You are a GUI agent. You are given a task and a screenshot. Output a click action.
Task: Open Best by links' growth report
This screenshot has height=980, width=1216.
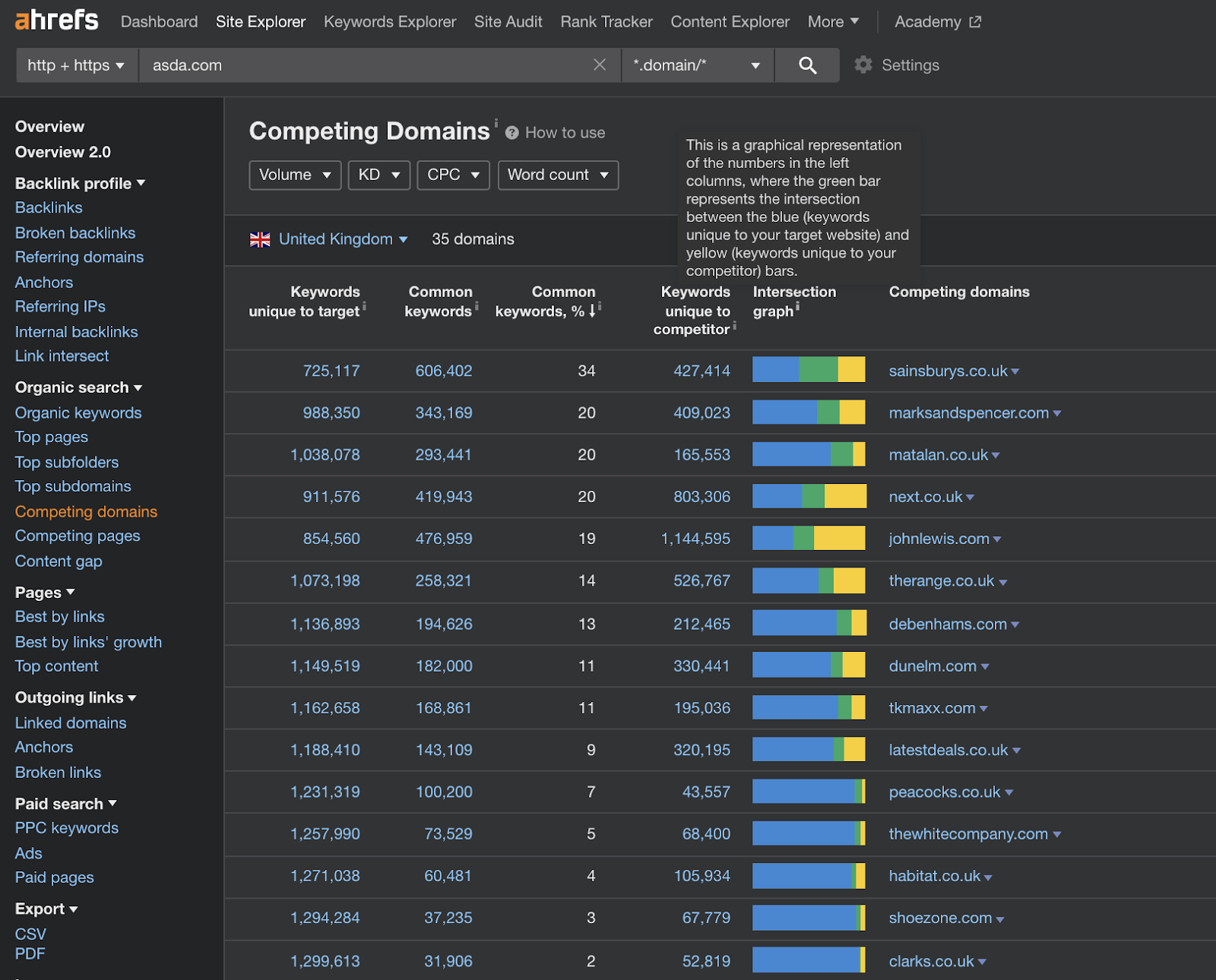88,643
